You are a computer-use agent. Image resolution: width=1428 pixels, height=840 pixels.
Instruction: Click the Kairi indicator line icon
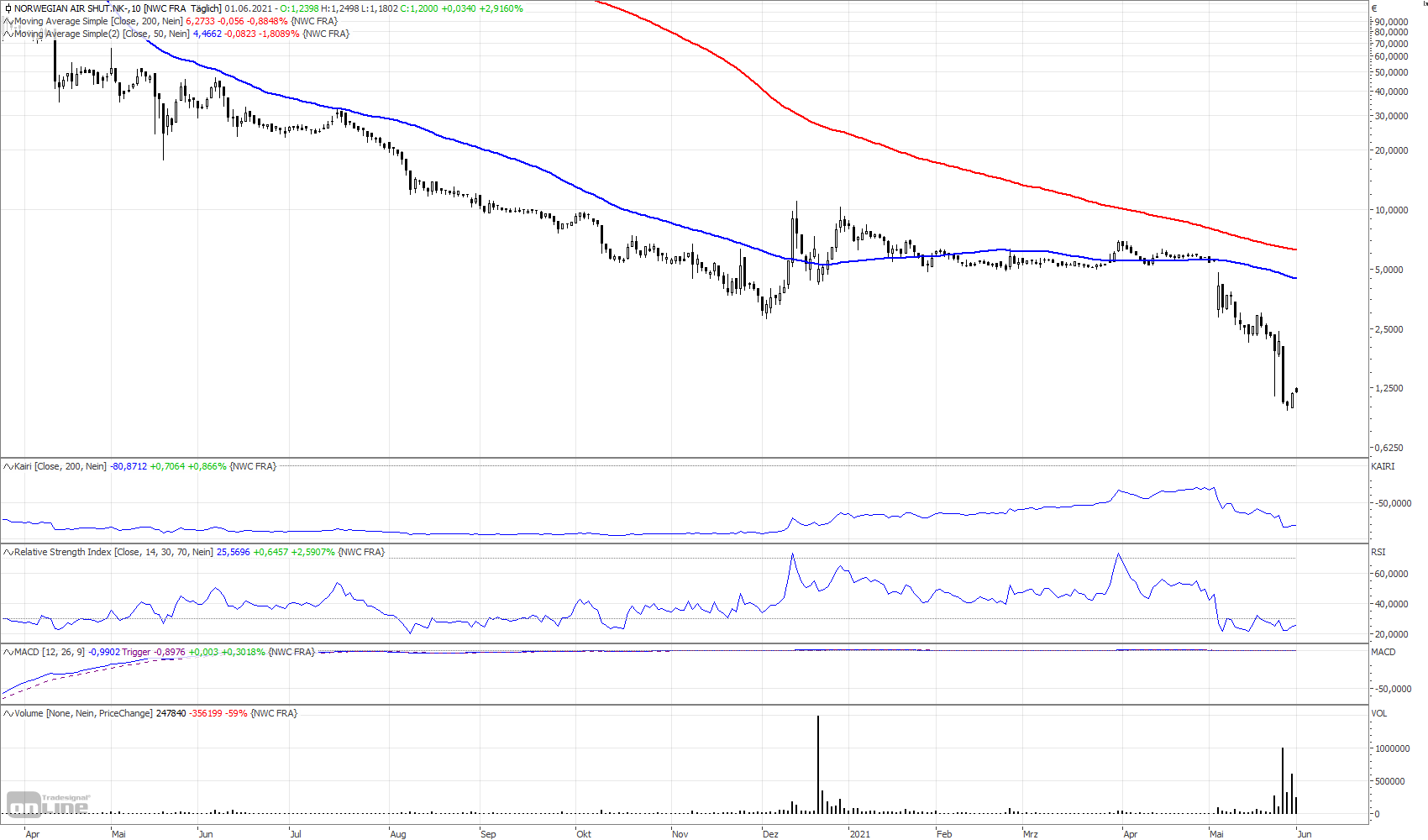click(x=8, y=466)
